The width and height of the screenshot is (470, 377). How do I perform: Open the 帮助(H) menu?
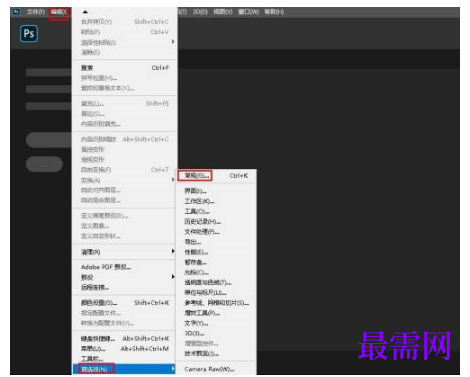(x=274, y=12)
